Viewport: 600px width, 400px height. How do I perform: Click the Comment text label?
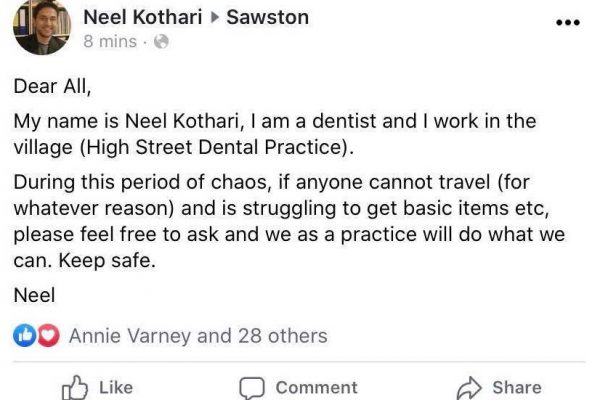(317, 388)
